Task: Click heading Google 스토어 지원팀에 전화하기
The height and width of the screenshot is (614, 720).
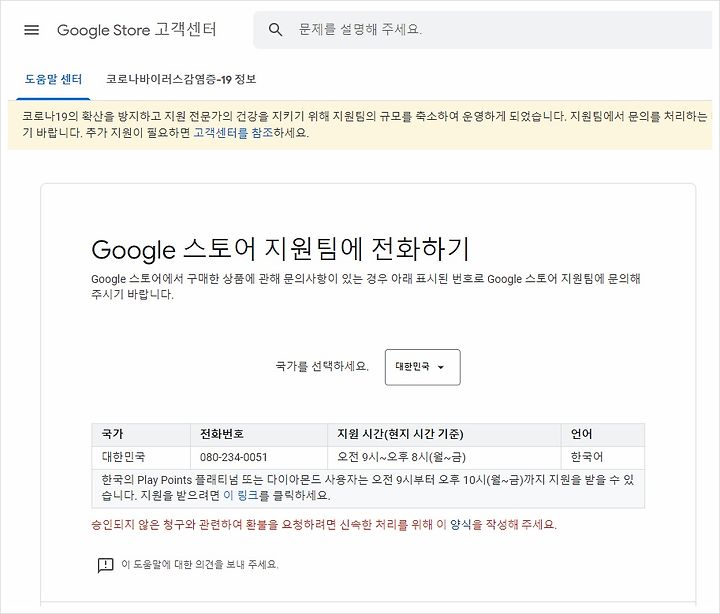Action: coord(280,249)
